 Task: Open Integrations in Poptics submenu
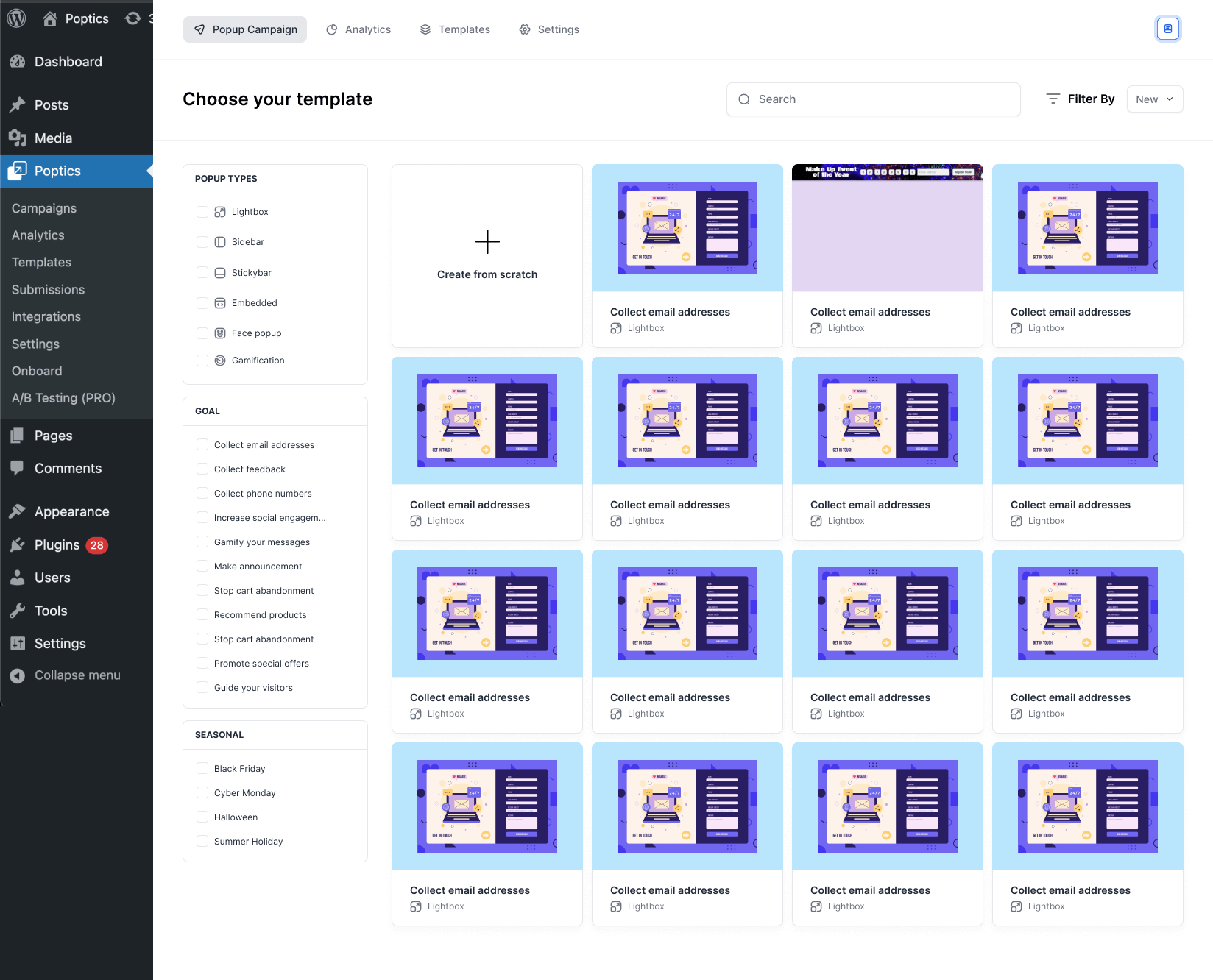point(46,317)
